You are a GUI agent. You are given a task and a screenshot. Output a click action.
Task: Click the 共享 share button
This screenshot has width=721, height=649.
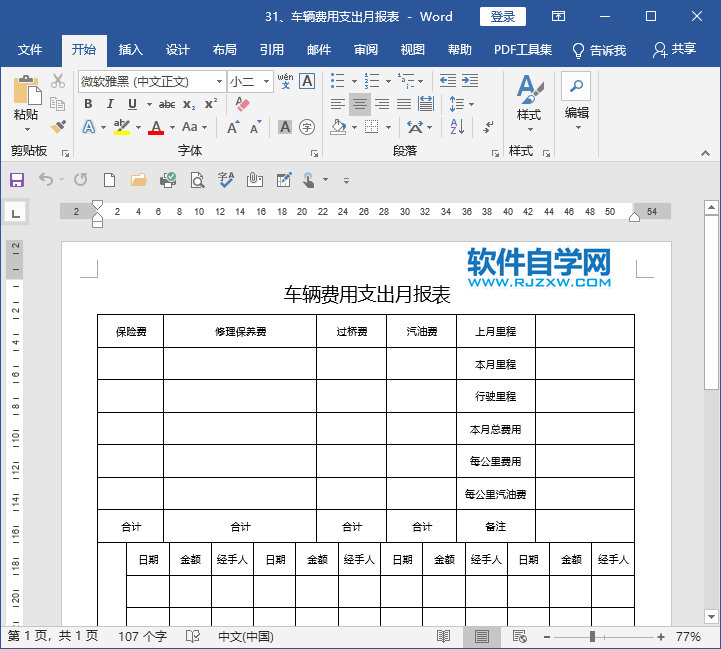[674, 50]
